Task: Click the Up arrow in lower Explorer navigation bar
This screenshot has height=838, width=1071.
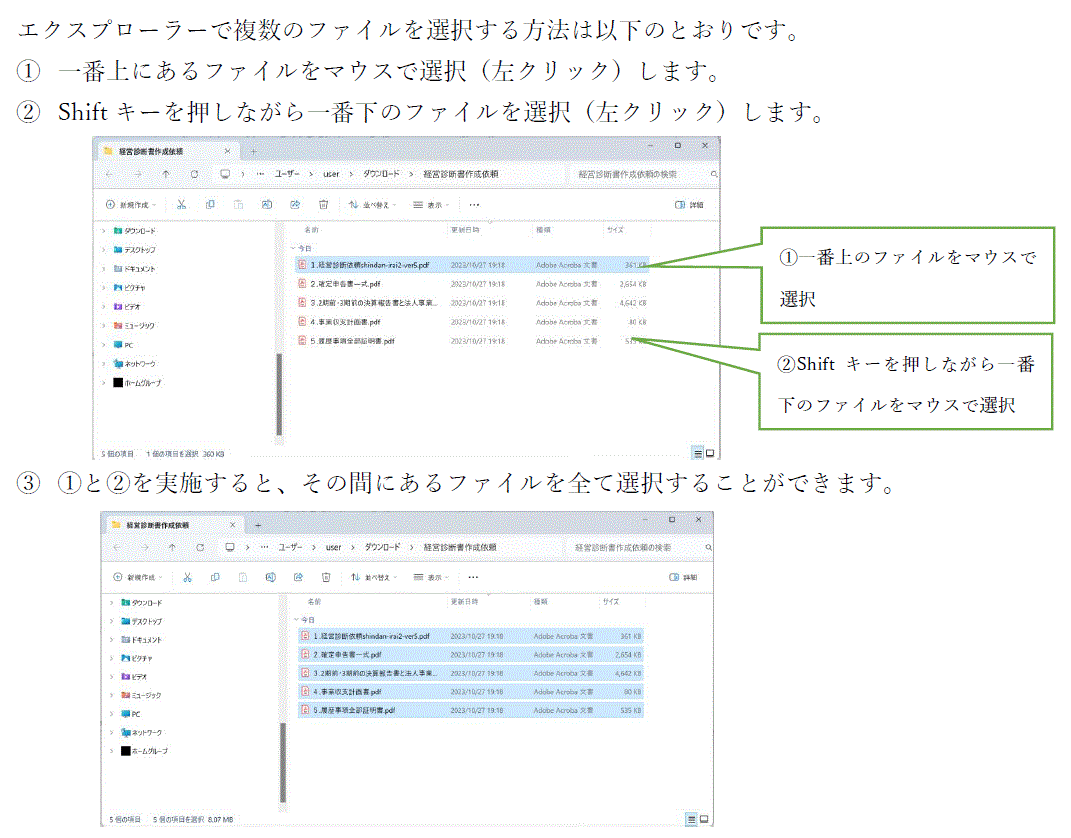Action: [172, 548]
